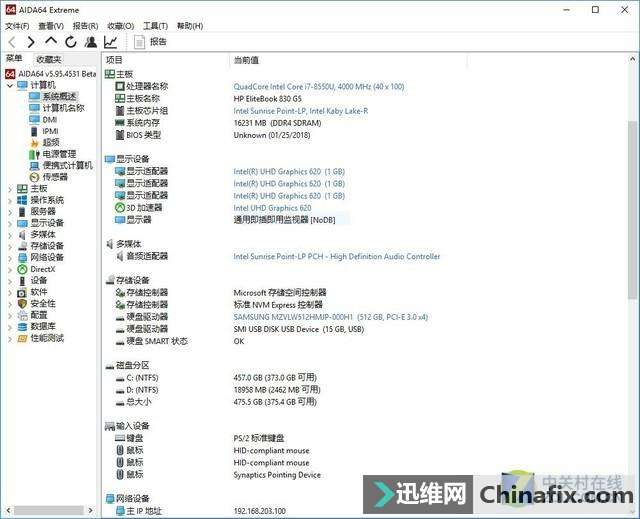This screenshot has width=640, height=519.
Task: Open QuadCore Intel Core i7-8550U link
Action: (319, 86)
